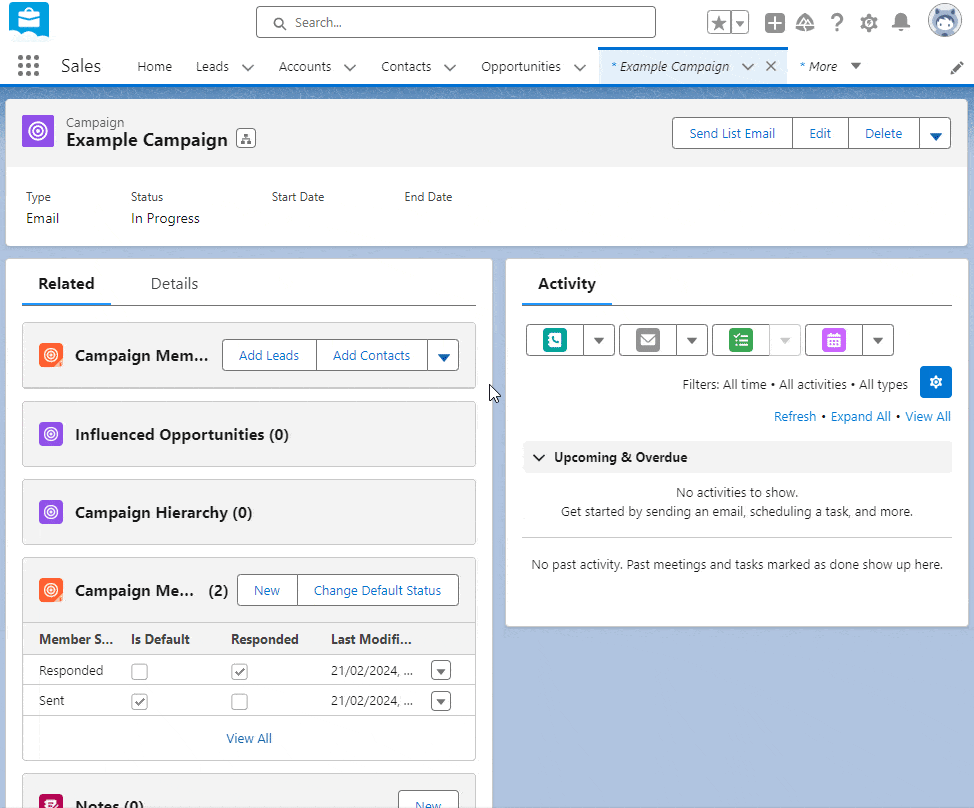The width and height of the screenshot is (974, 808).
Task: Toggle Is Default for Sent row
Action: (x=139, y=702)
